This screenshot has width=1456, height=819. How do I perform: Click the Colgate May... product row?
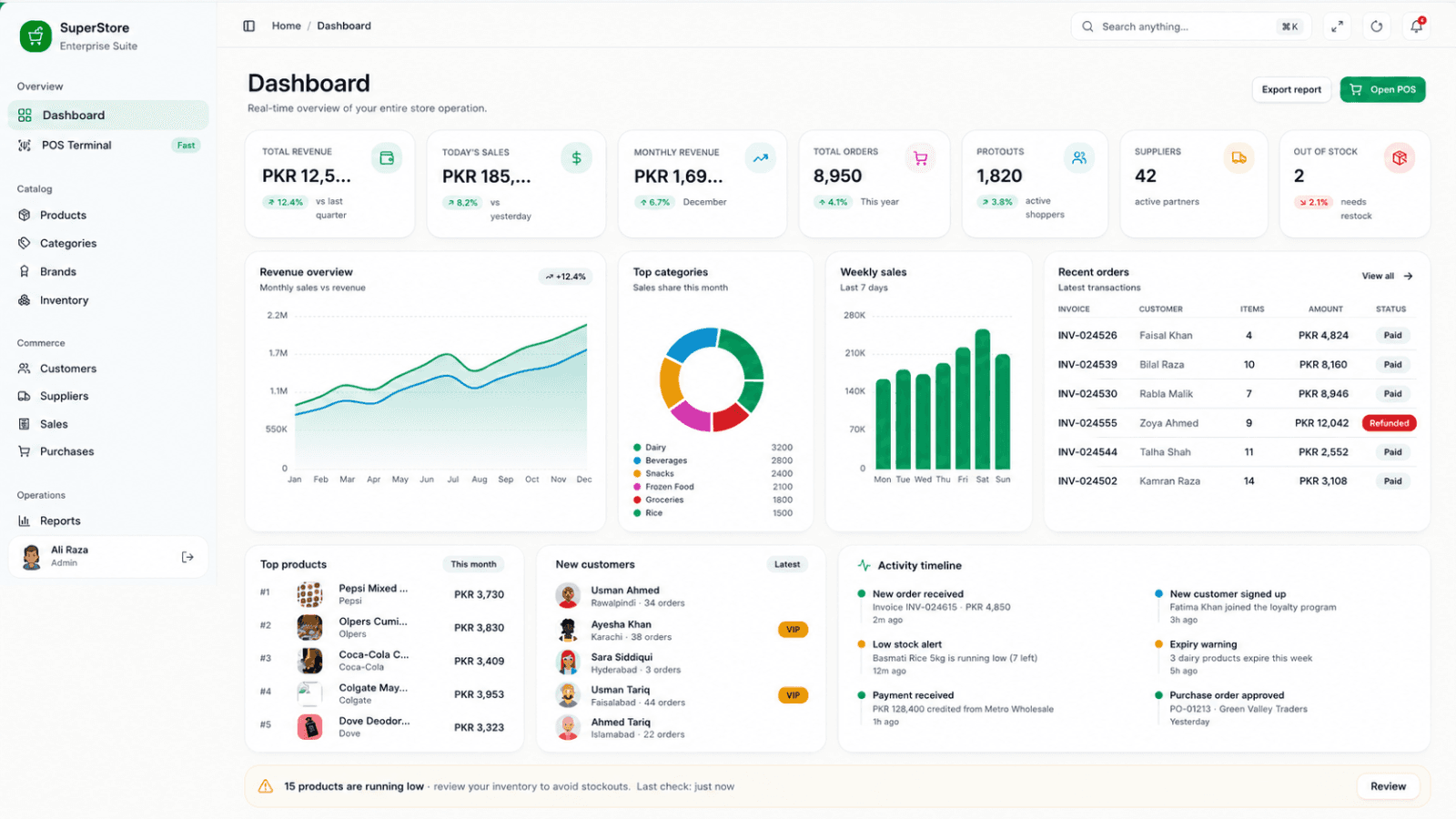pyautogui.click(x=382, y=694)
